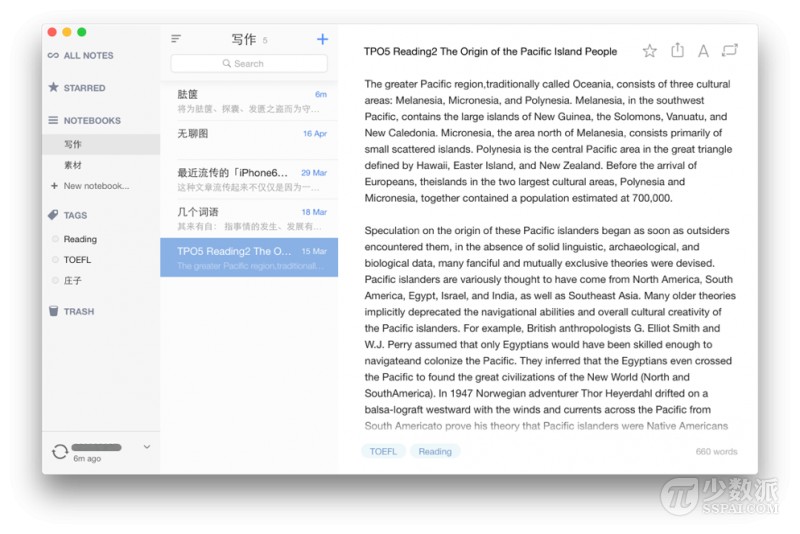Filter by Reading tag in sidebar

[x=80, y=239]
